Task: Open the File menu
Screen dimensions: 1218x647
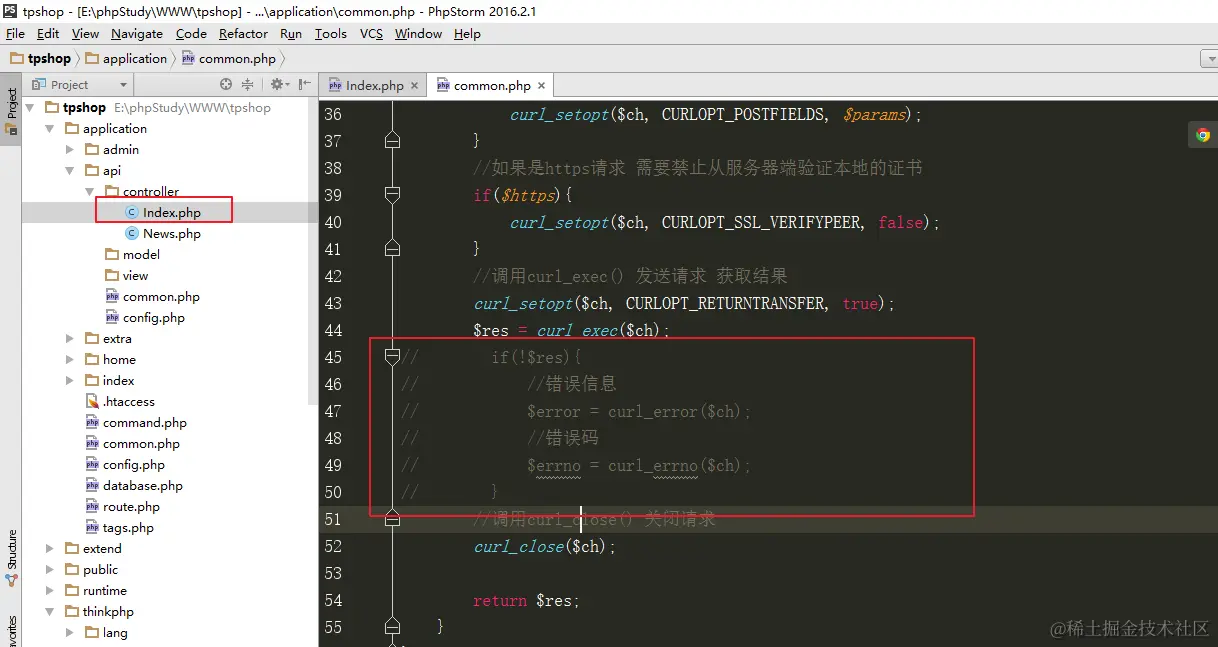Action: (x=15, y=33)
